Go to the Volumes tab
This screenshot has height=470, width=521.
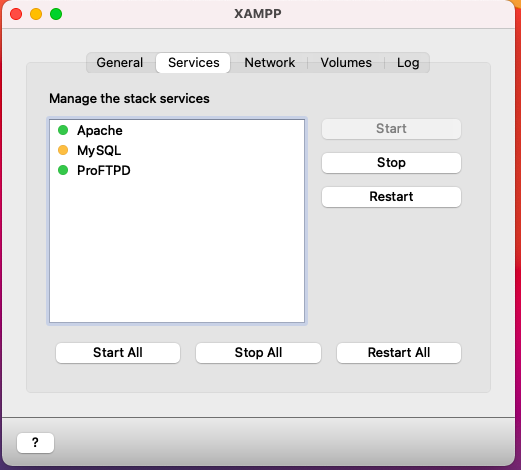[346, 63]
